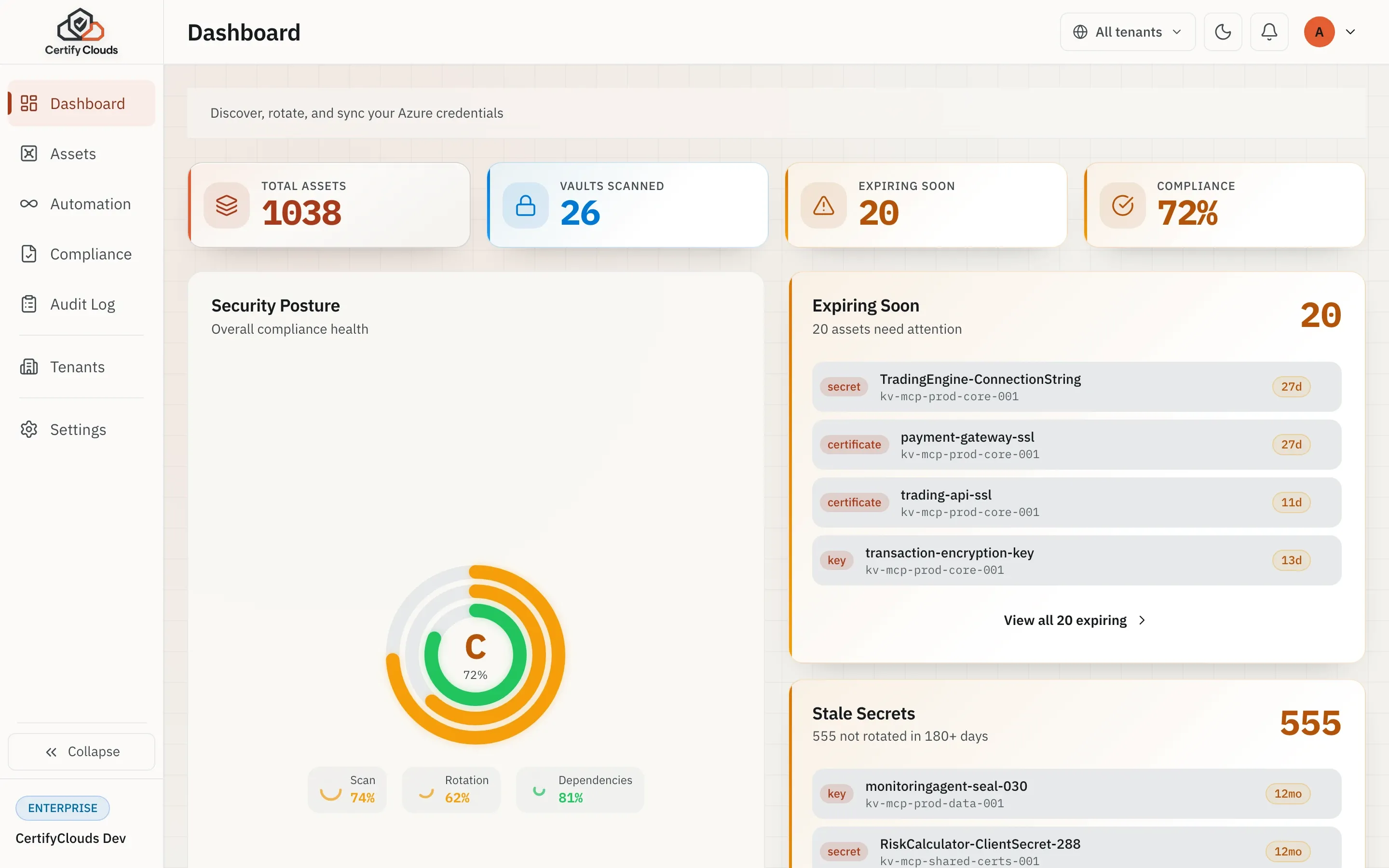The image size is (1389, 868).
Task: Click the user avatar labeled A
Action: pyautogui.click(x=1319, y=32)
